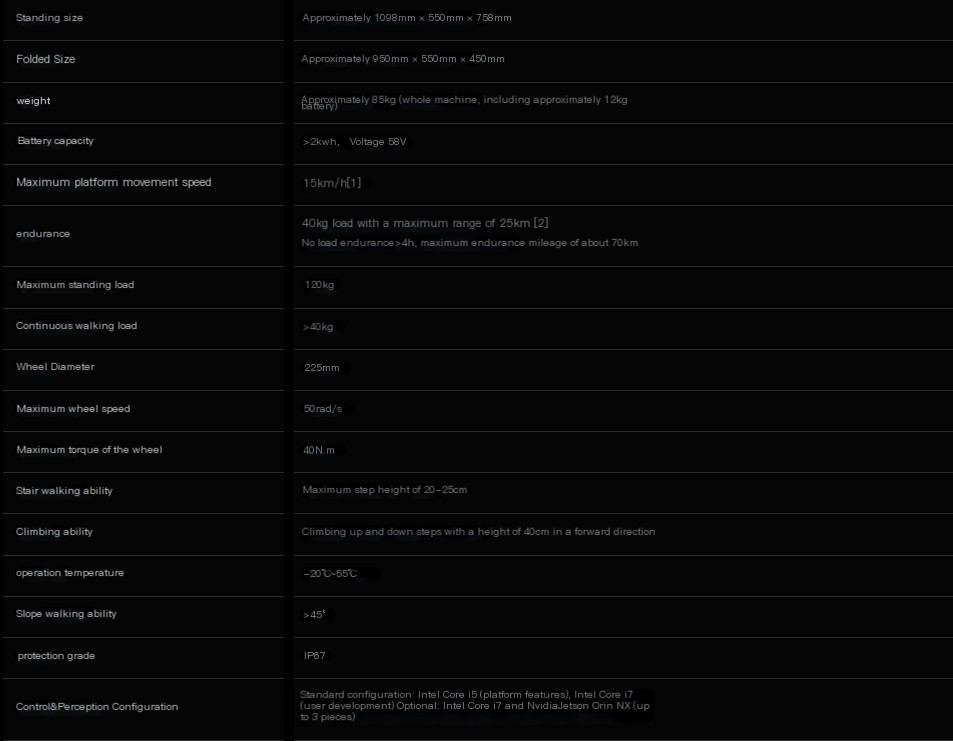
Task: Click the 120kg value
Action: [319, 285]
